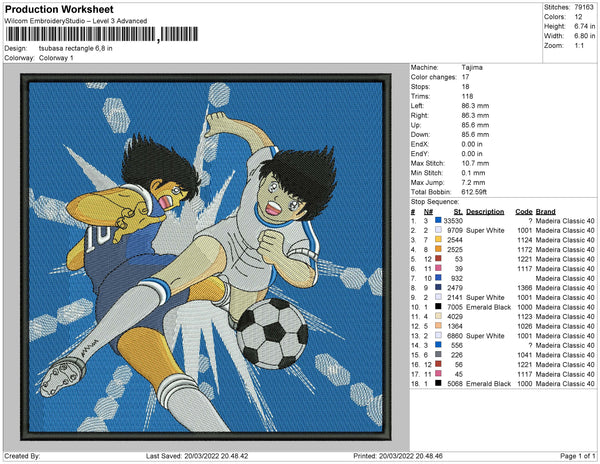This screenshot has height=464, width=600.
Task: Click the red swatch in row 5
Action: click(438, 259)
